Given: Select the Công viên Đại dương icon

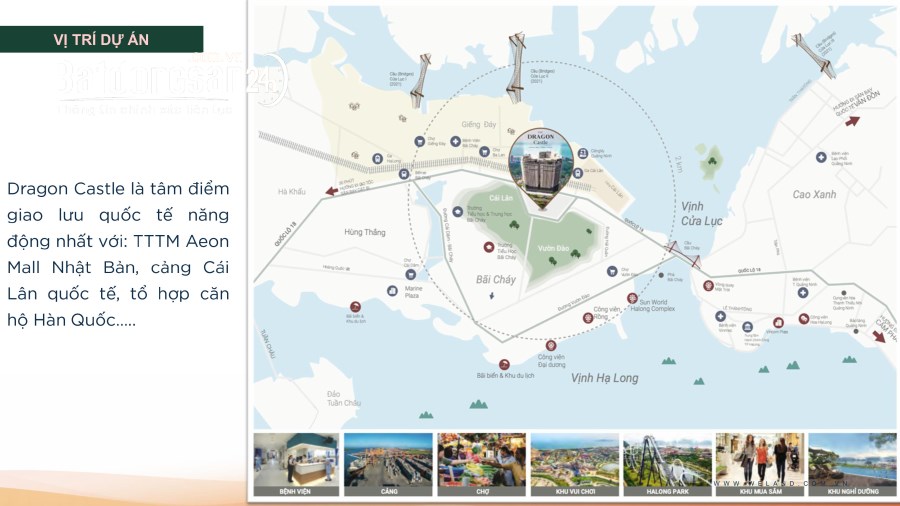Looking at the screenshot, I should point(550,345).
